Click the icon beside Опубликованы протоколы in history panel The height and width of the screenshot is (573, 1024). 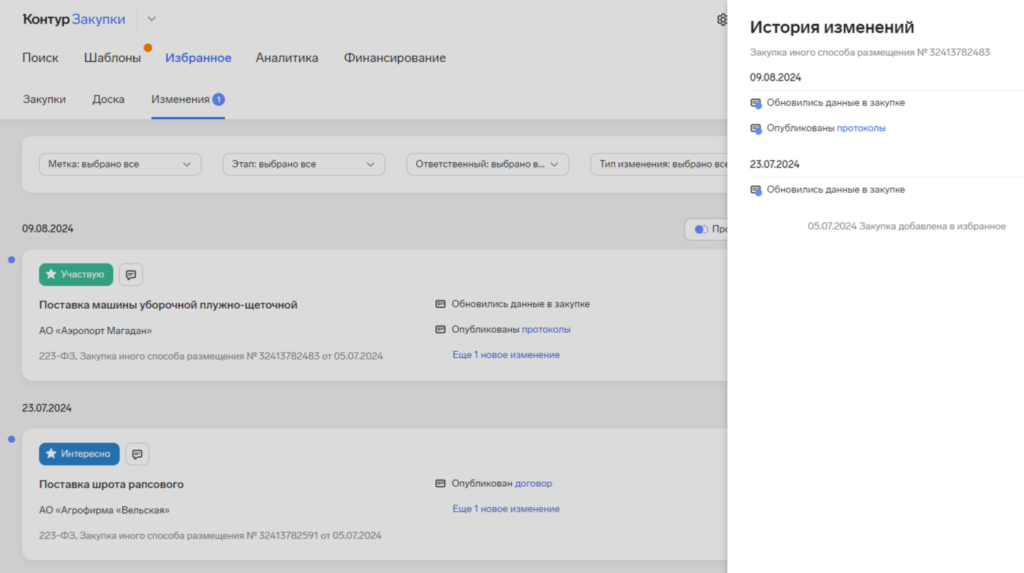[x=756, y=128]
